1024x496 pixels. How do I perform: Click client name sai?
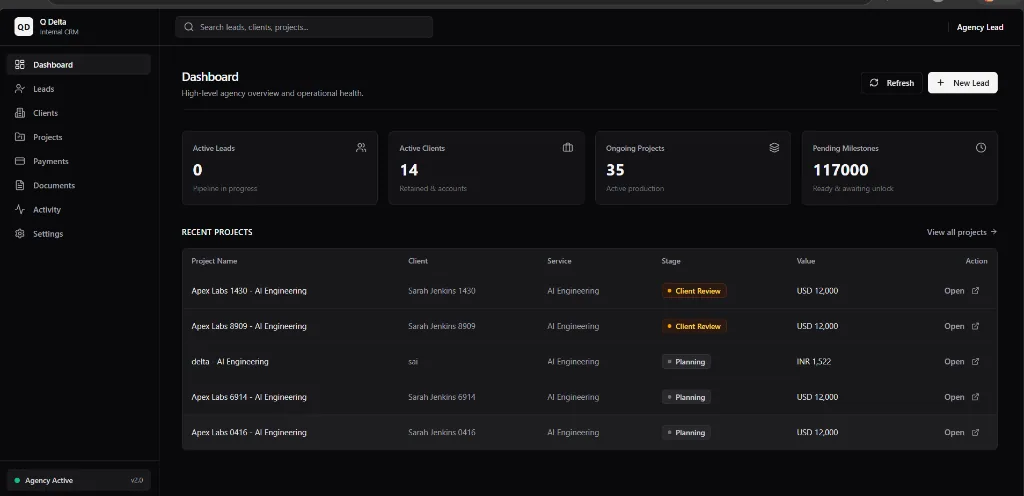click(413, 362)
